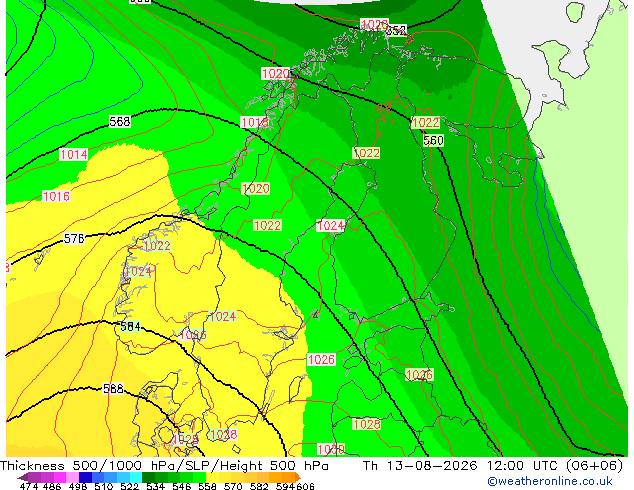
Task: Click legend value '582'
Action: [259, 486]
